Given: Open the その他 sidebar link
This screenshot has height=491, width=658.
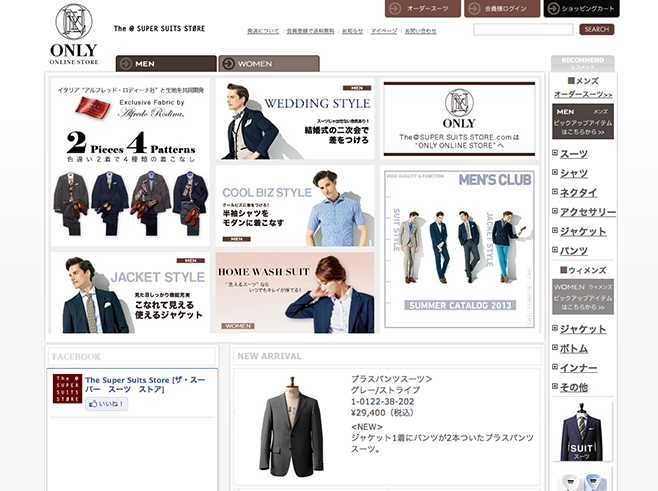Looking at the screenshot, I should [x=574, y=387].
